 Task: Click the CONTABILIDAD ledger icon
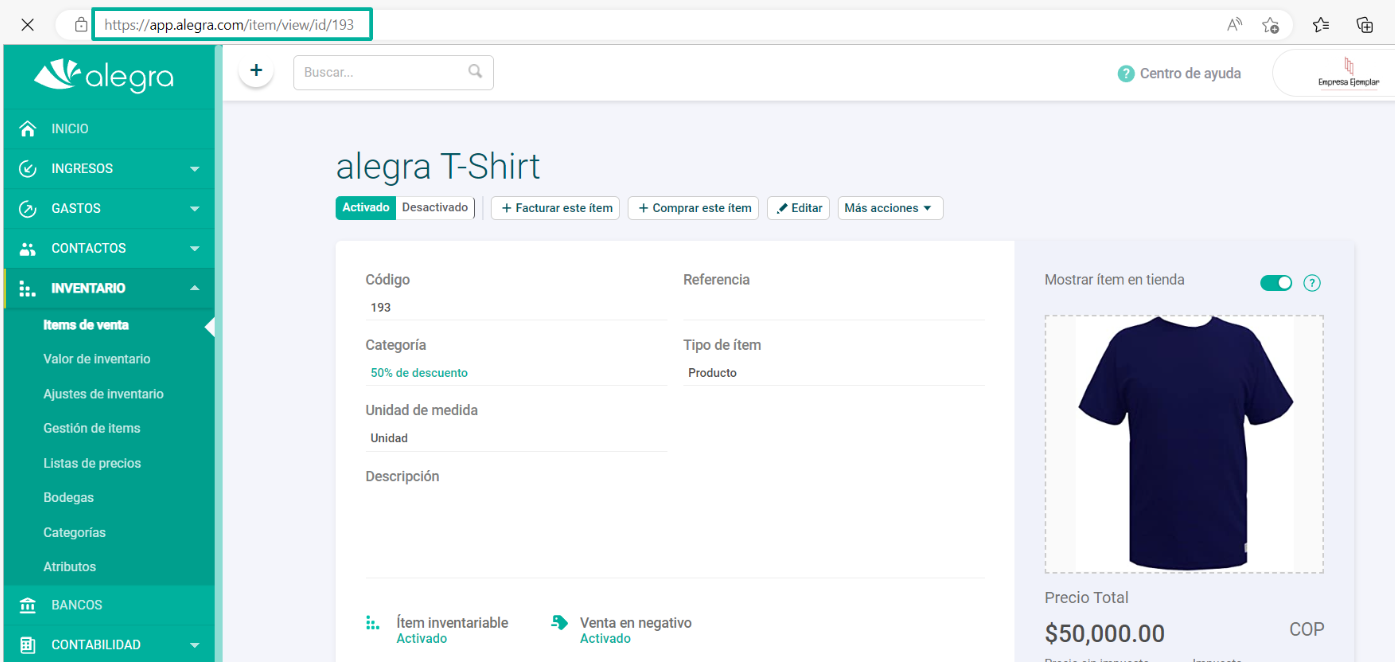tap(28, 645)
